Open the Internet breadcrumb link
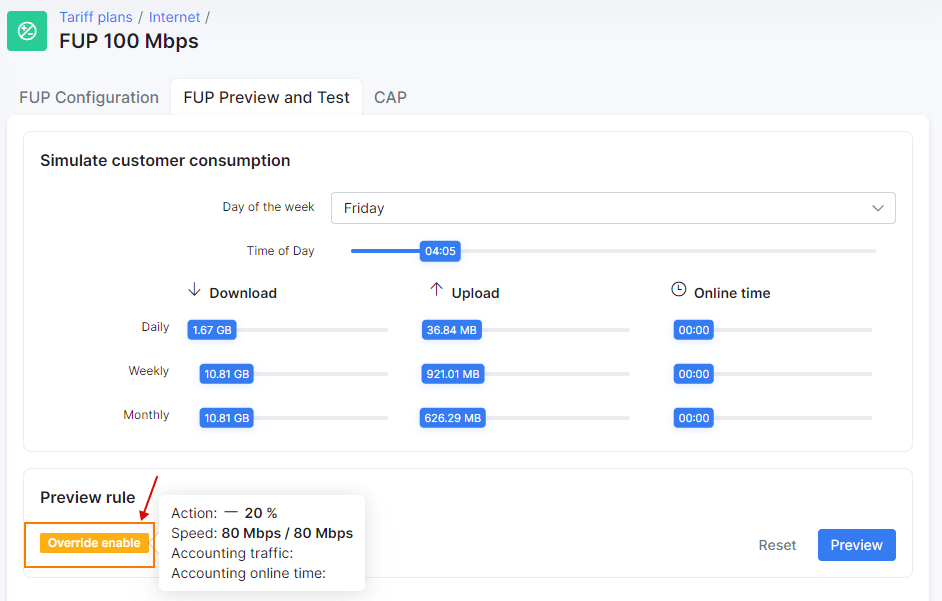 (x=174, y=17)
